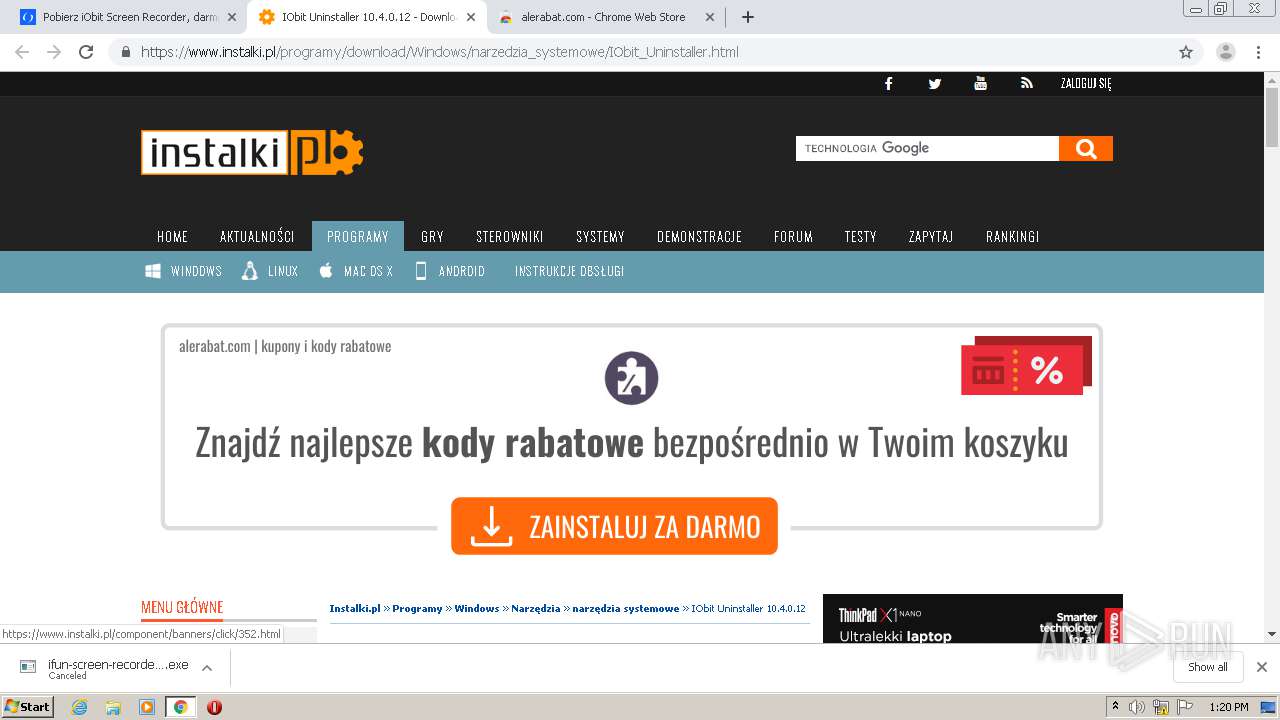The width and height of the screenshot is (1280, 720).
Task: Expand ifun-screen-recorder download options chevron
Action: coord(207,667)
